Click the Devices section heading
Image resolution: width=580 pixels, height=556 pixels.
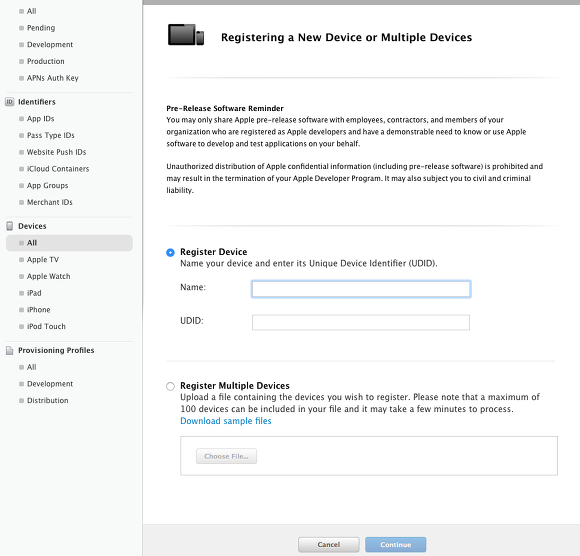(x=32, y=226)
